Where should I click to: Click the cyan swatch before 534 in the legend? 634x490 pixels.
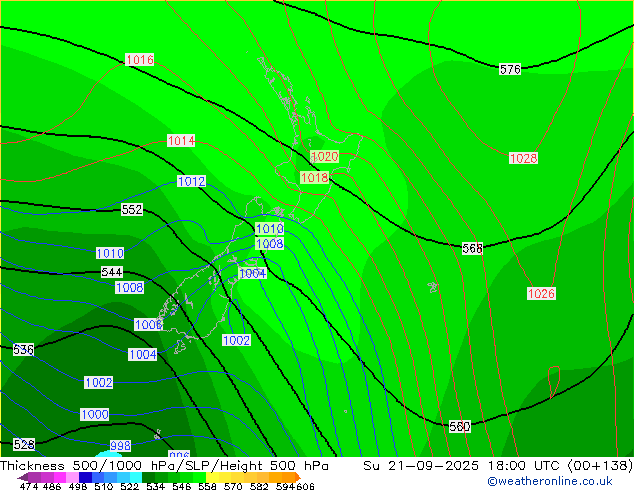(136, 477)
